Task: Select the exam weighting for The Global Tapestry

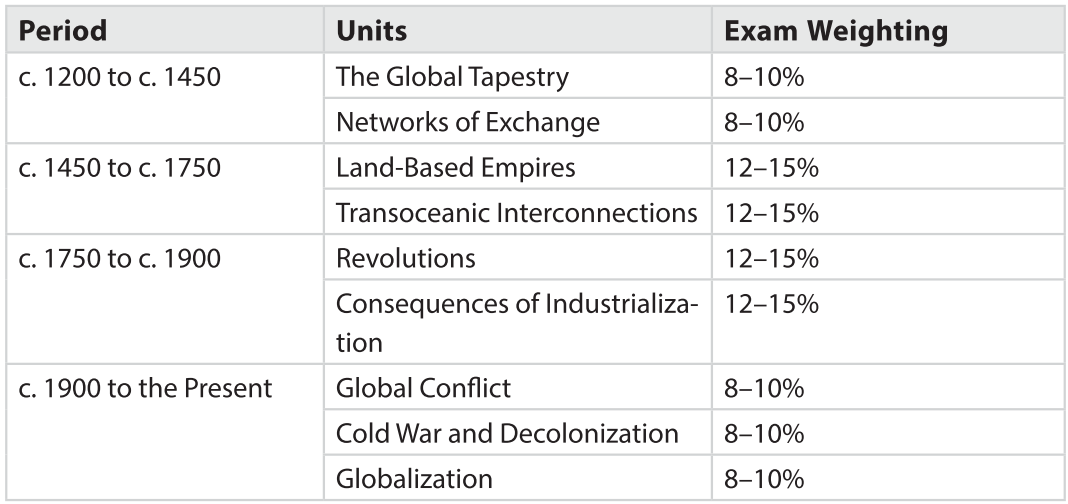Action: 764,77
